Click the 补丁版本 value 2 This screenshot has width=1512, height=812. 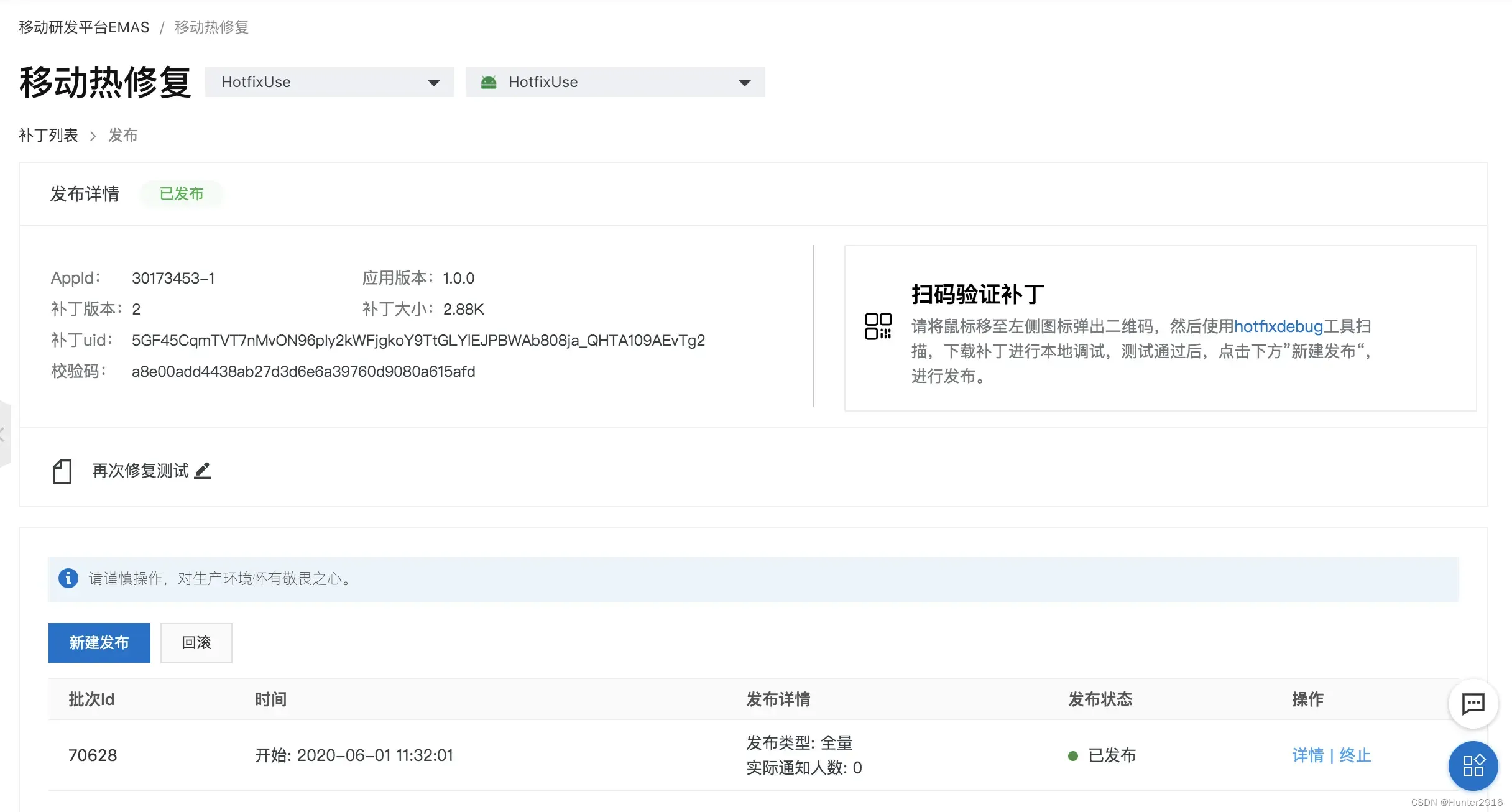(136, 309)
